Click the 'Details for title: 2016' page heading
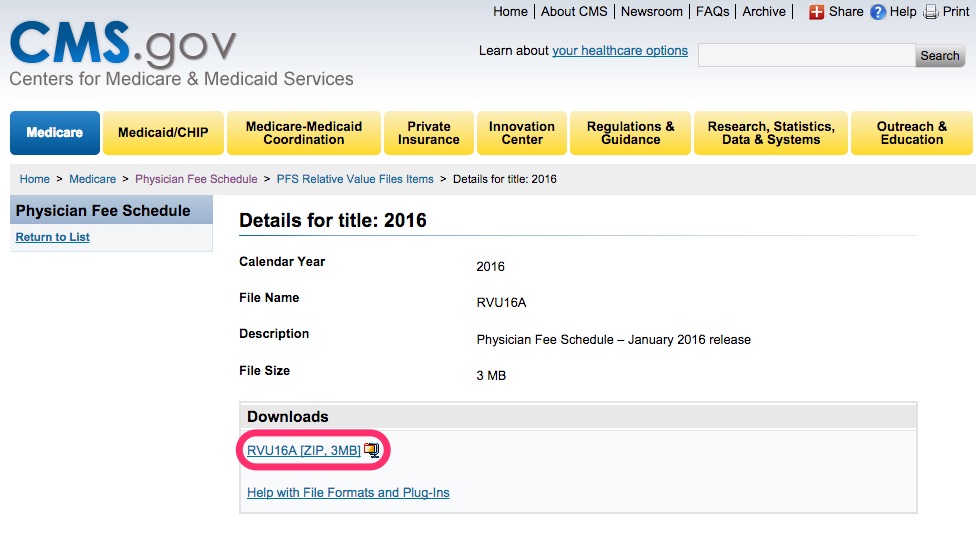This screenshot has width=976, height=534. 333,220
